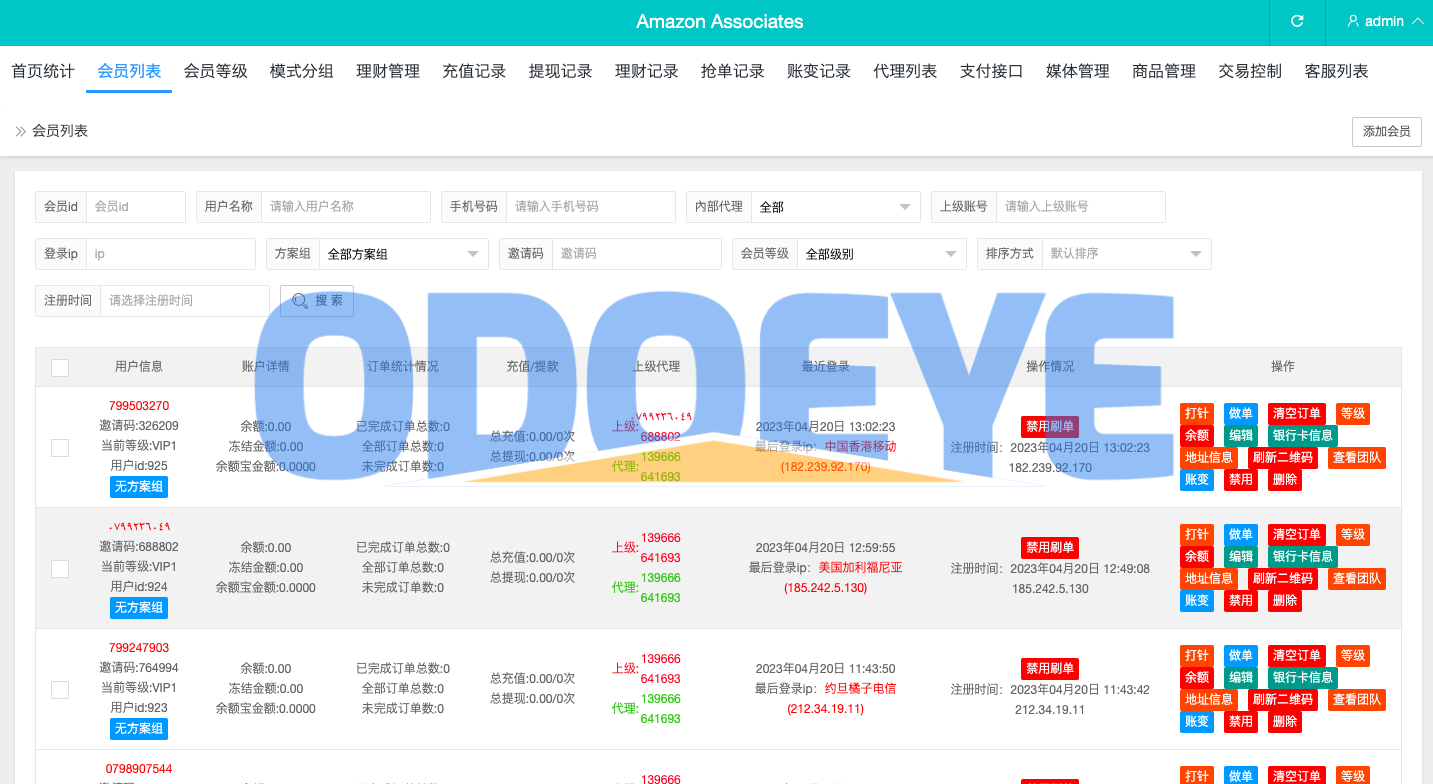Switch to the 充值记录 tab
1433x784 pixels.
(x=474, y=71)
